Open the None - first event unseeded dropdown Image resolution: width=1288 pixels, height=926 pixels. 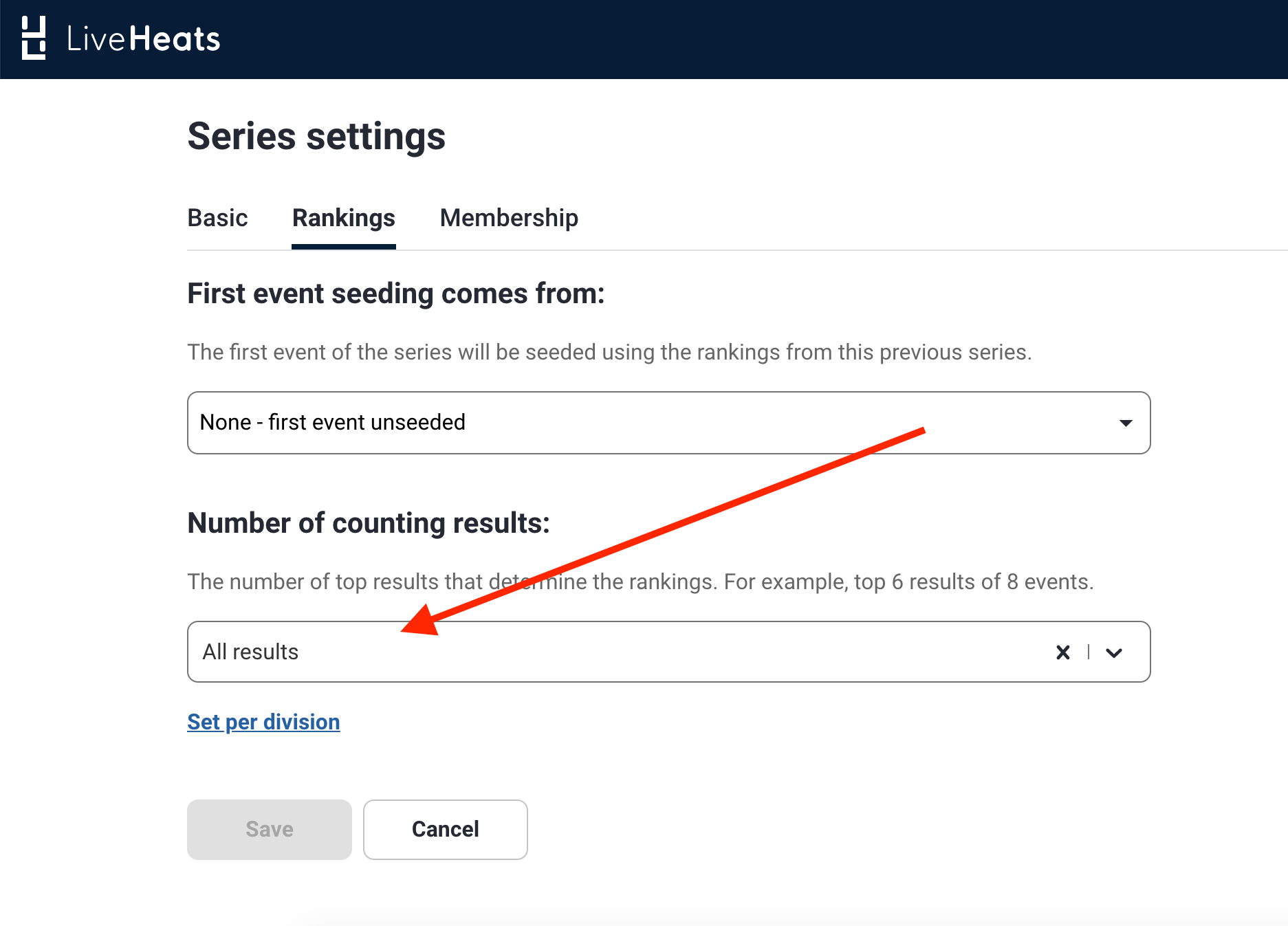(668, 423)
